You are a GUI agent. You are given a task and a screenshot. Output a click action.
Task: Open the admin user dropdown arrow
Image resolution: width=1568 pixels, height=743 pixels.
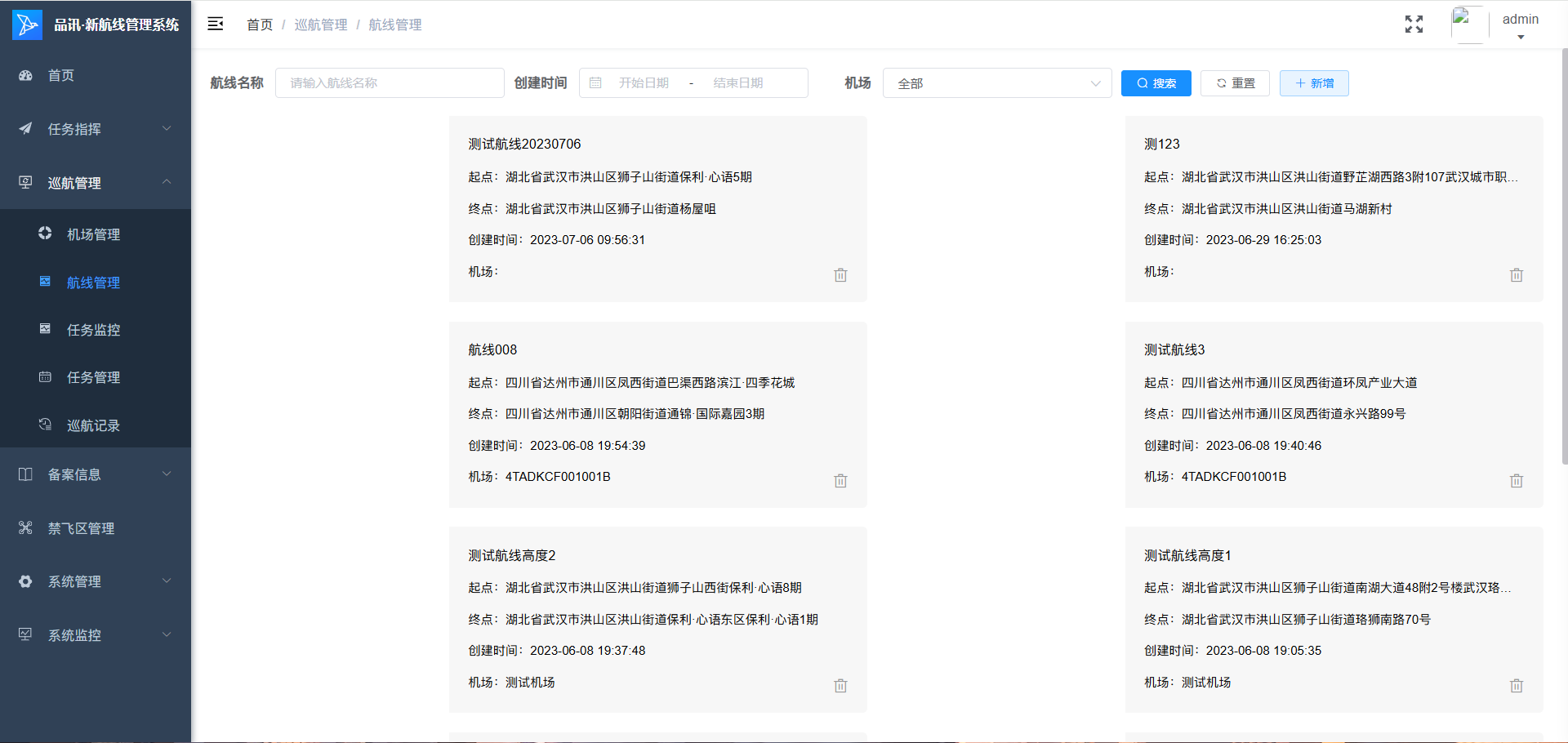tap(1521, 37)
